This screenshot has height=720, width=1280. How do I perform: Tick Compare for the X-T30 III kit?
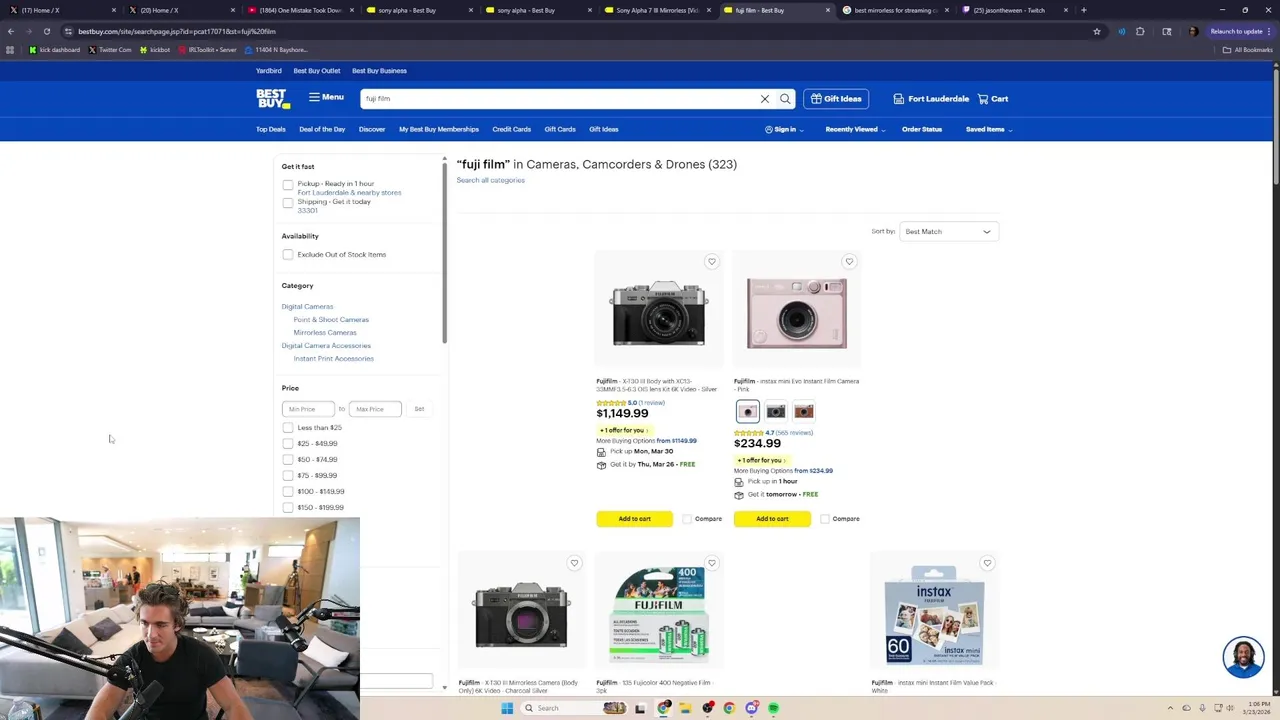pos(687,519)
